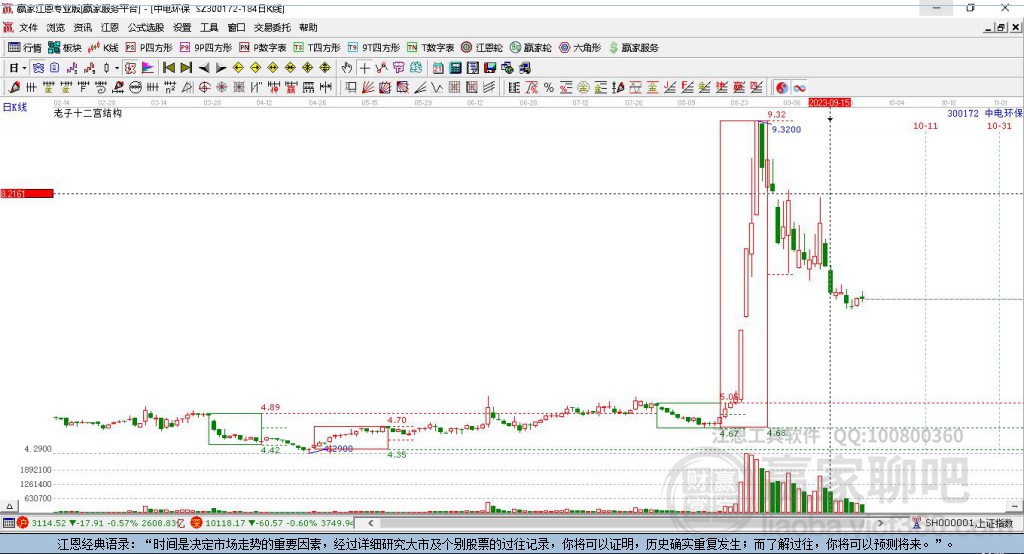Select the red circular target tool
This screenshot has width=1024, height=554.
click(x=204, y=87)
